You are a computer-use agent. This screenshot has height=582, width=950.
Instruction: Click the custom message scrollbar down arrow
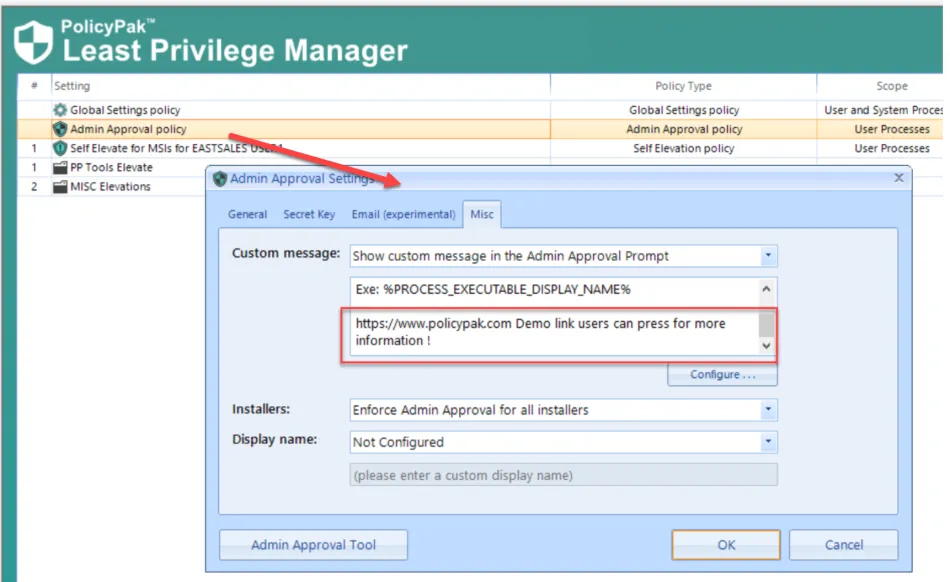[767, 346]
